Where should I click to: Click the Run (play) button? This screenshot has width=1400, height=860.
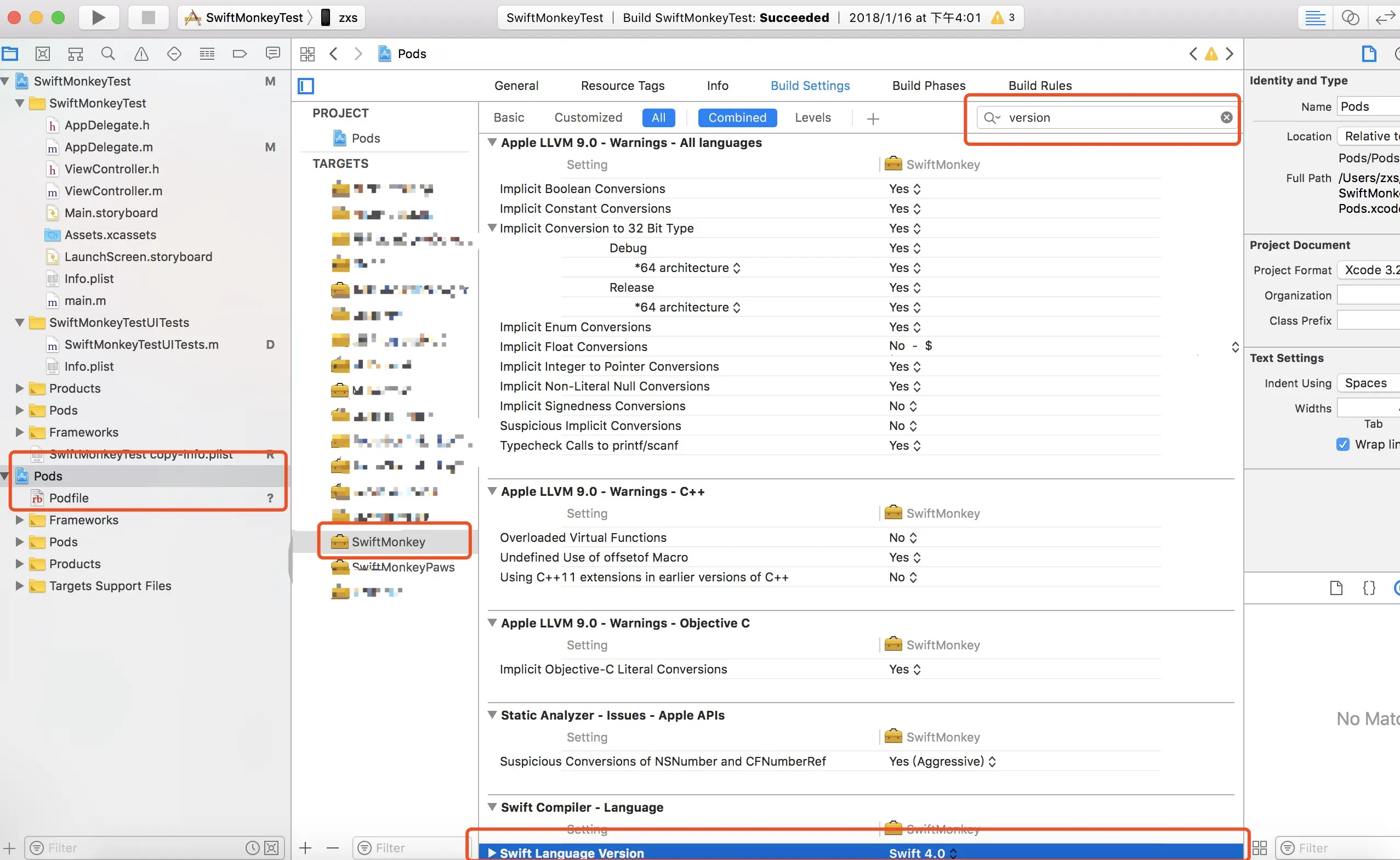click(x=98, y=17)
